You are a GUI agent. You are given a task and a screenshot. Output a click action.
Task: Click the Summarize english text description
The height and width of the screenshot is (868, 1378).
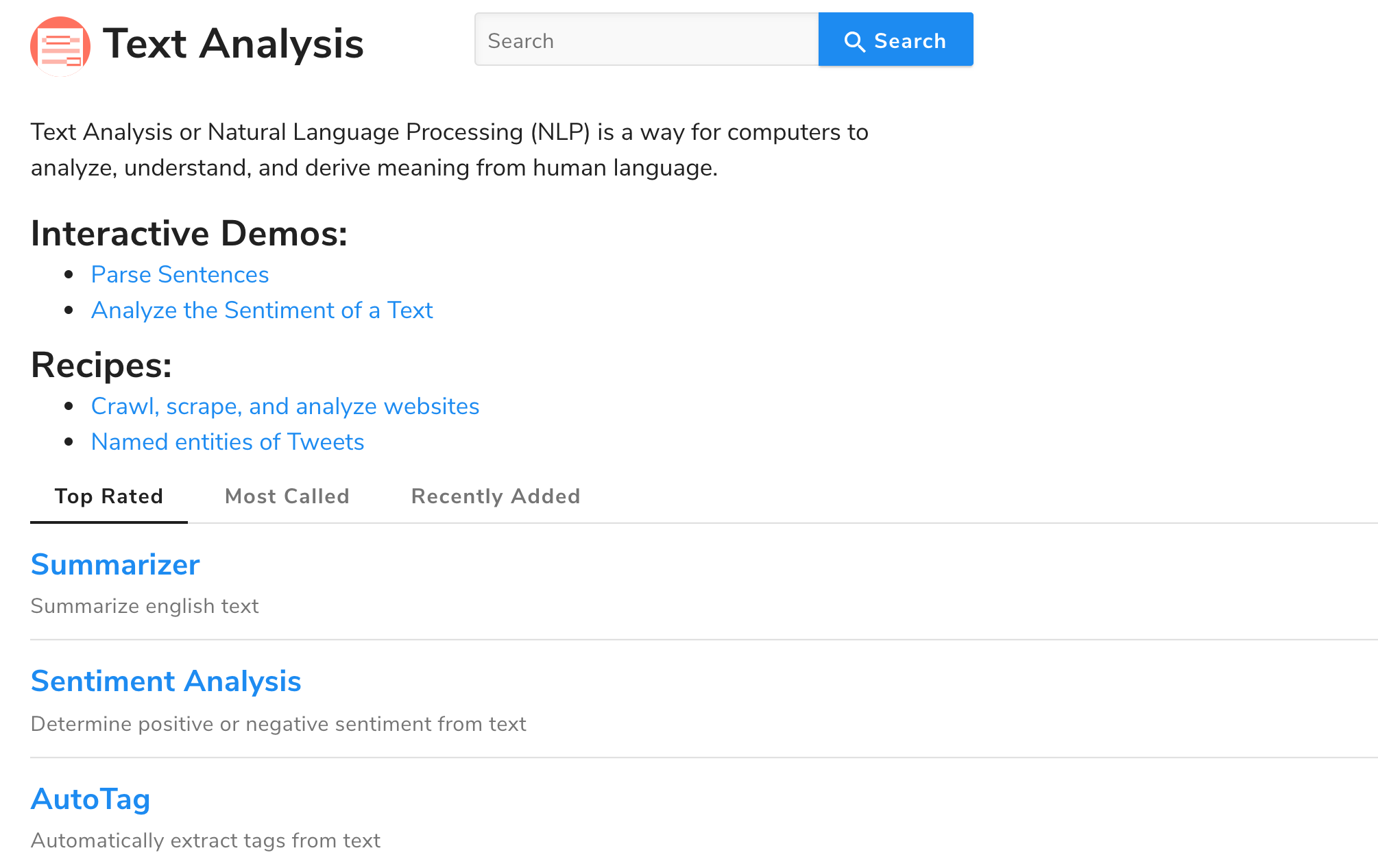tap(145, 606)
